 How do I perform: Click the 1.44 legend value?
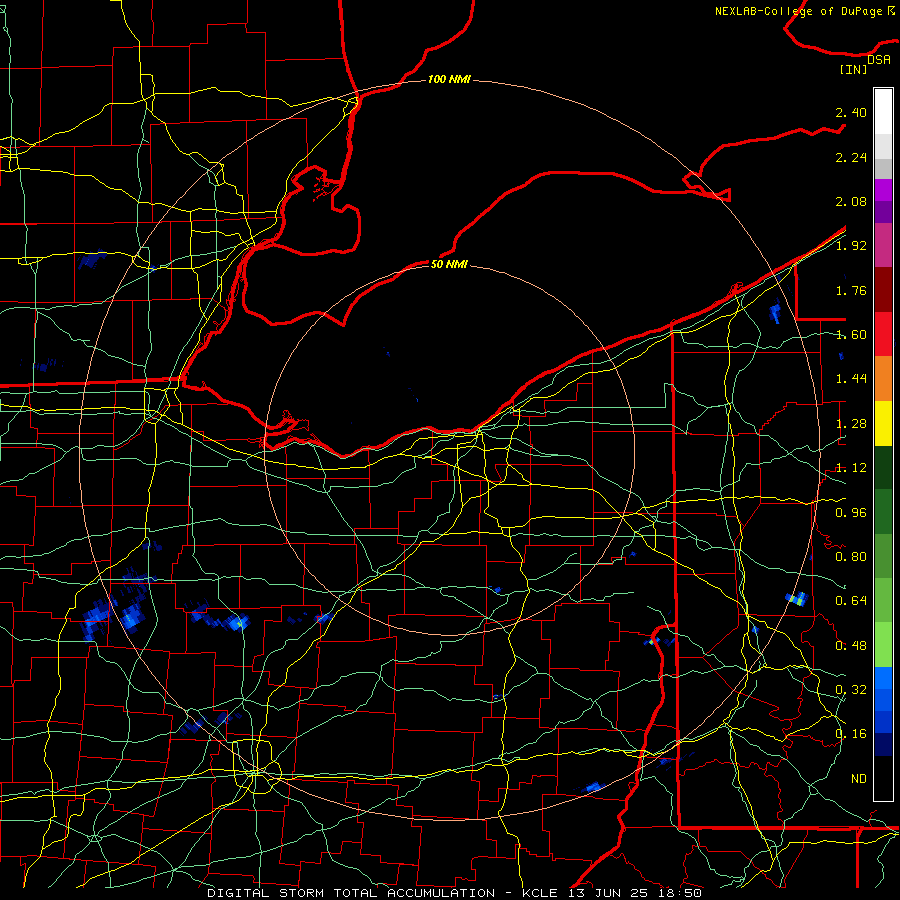[x=851, y=379]
